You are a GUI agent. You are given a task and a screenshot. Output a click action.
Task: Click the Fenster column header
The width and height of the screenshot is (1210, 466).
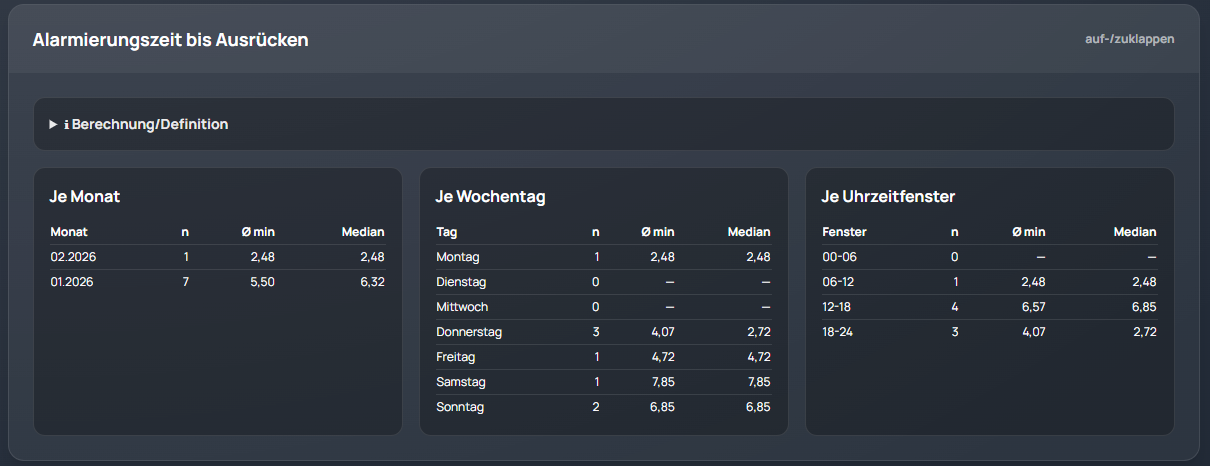click(x=844, y=232)
